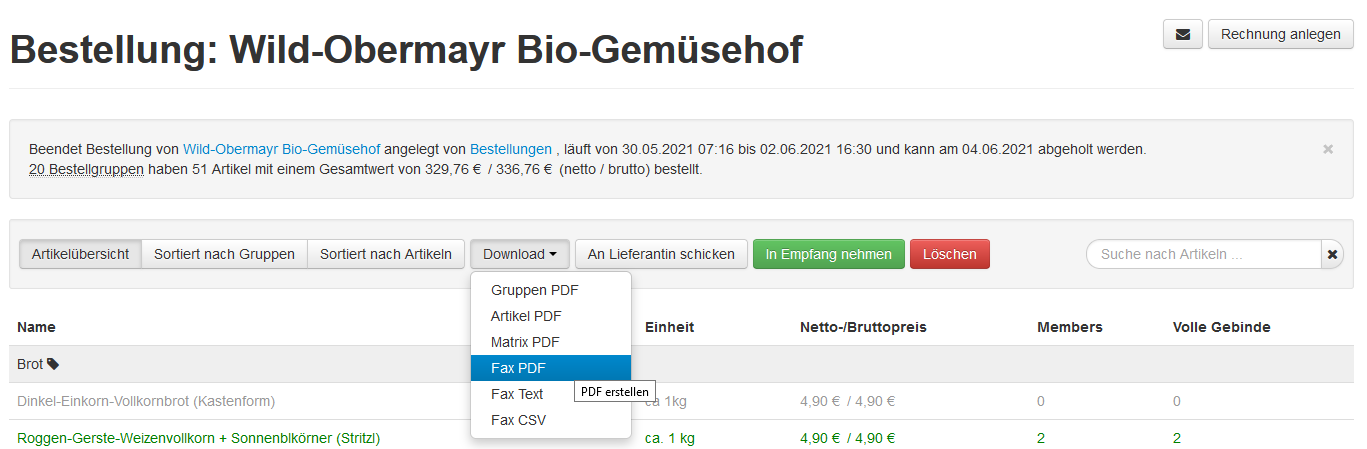This screenshot has width=1367, height=449.
Task: Click the tag icon next to Brot
Action: [x=53, y=364]
